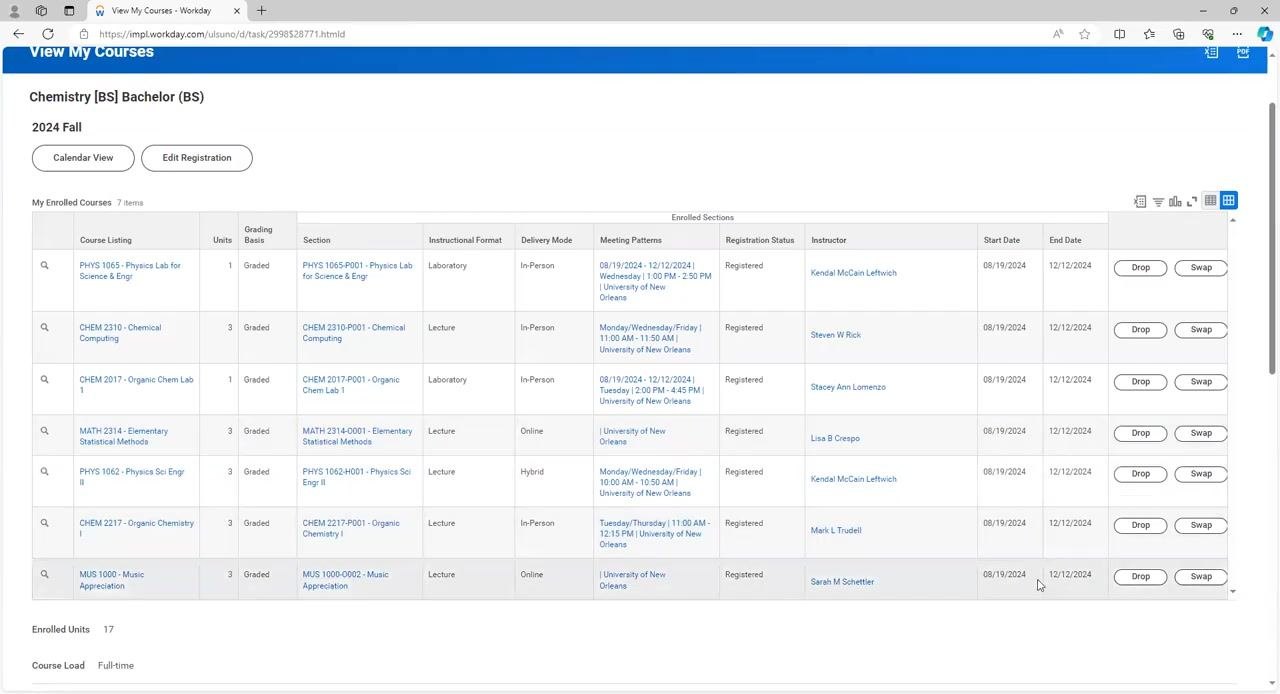
Task: Open MATH 2314-O001 section link
Action: pyautogui.click(x=357, y=436)
